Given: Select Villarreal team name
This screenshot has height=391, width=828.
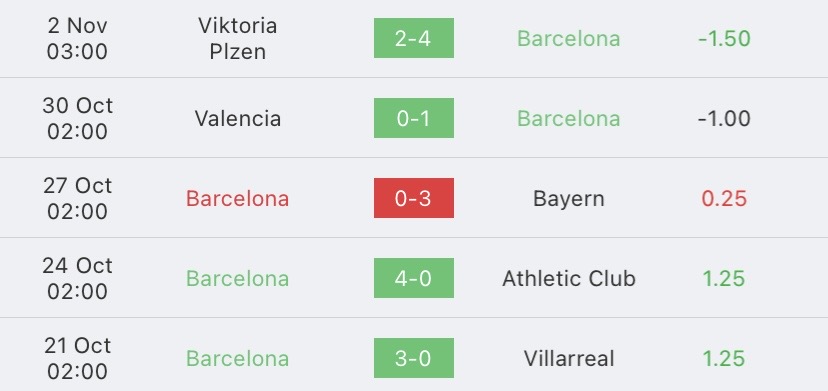Looking at the screenshot, I should pyautogui.click(x=569, y=359).
